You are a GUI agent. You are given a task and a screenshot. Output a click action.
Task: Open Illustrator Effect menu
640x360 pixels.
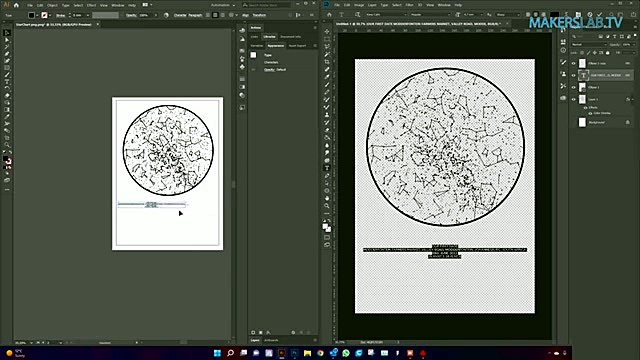(x=91, y=5)
